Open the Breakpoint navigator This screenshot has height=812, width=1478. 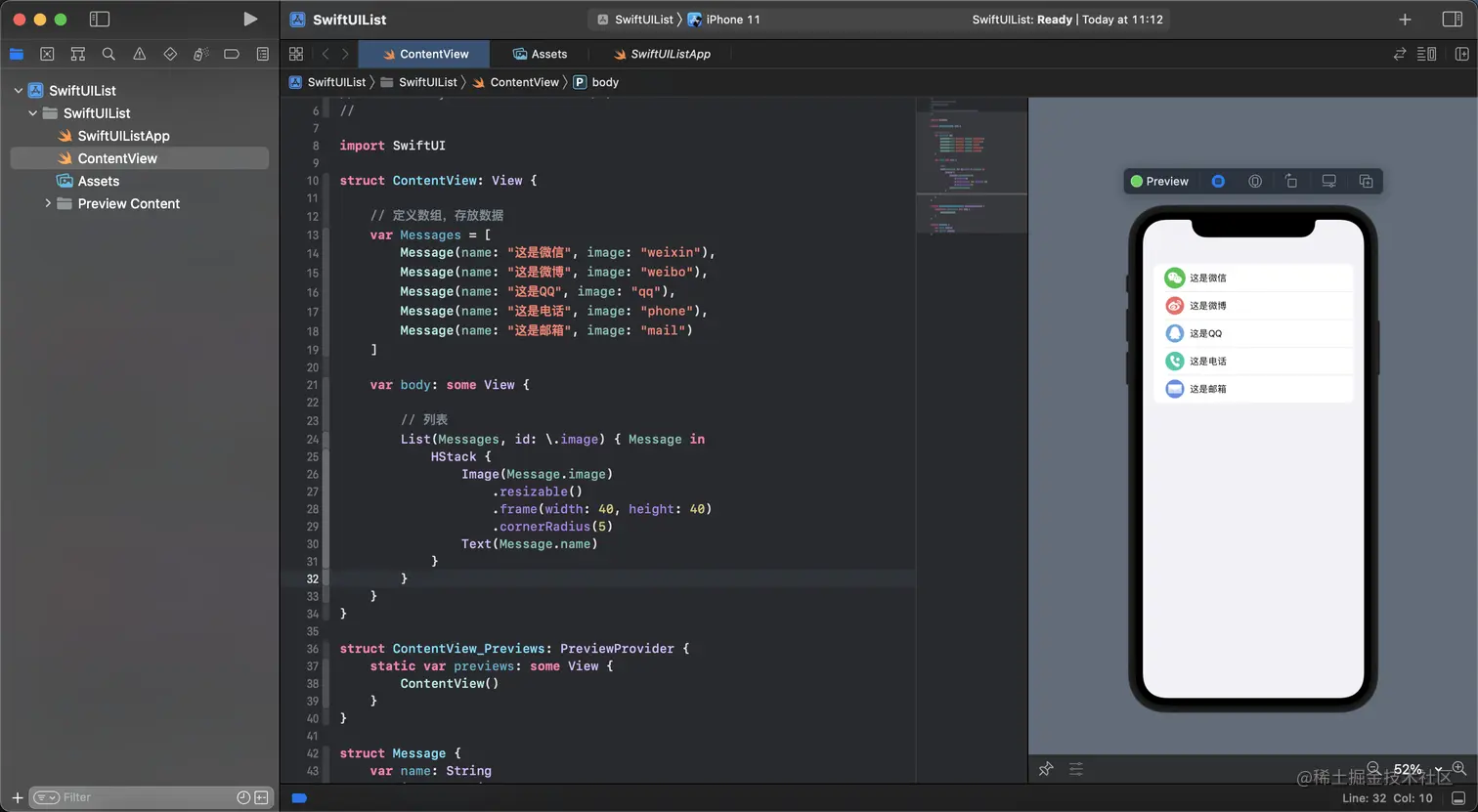232,54
